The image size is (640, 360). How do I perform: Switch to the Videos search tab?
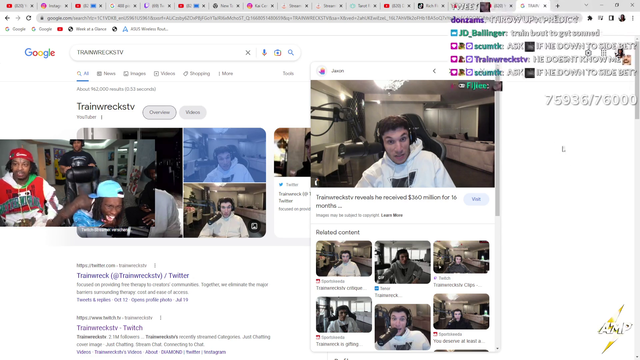pyautogui.click(x=164, y=73)
